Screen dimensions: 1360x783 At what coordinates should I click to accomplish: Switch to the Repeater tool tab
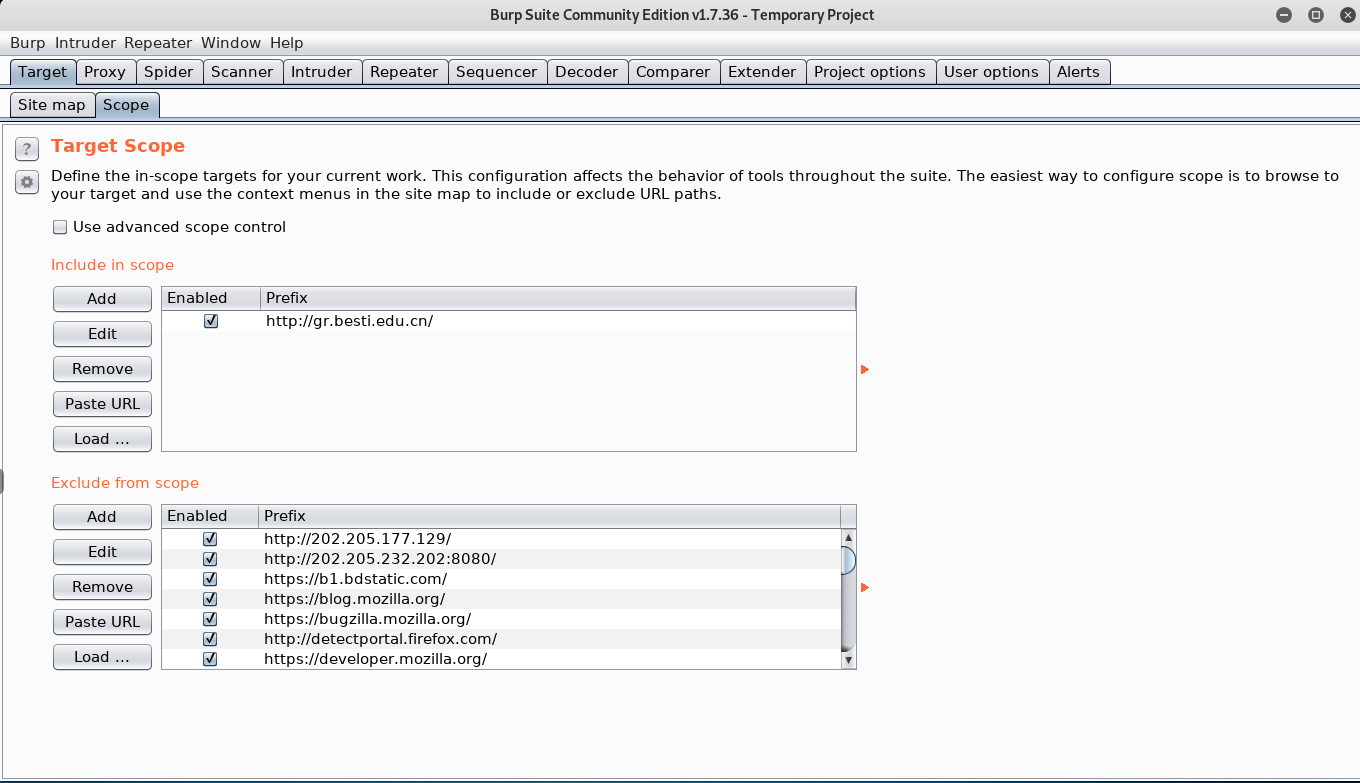404,72
